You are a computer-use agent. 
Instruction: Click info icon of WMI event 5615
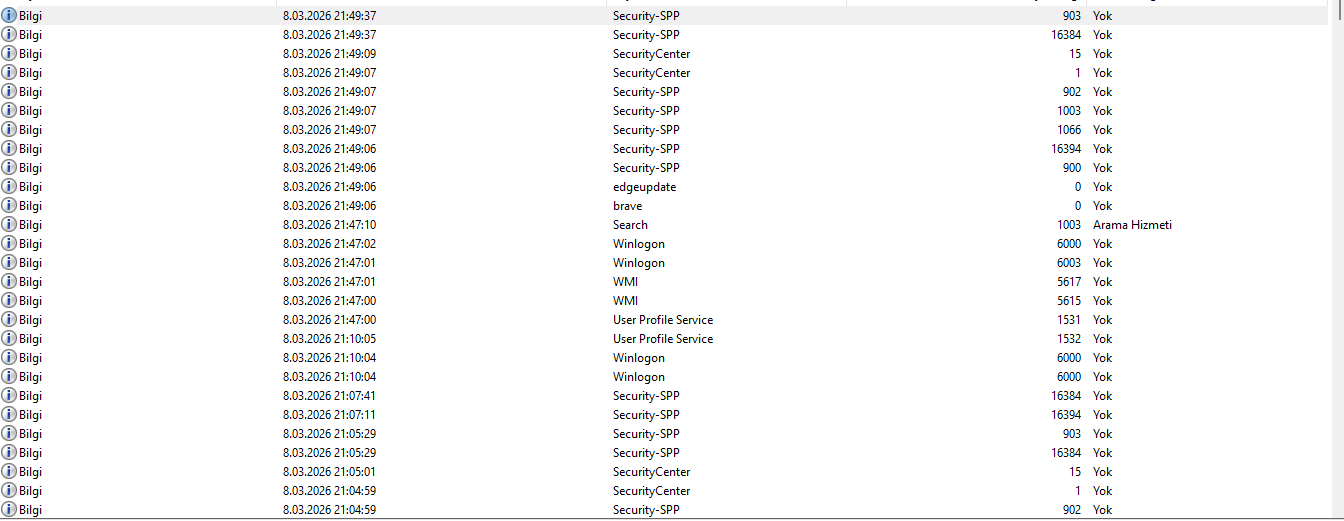(x=9, y=301)
